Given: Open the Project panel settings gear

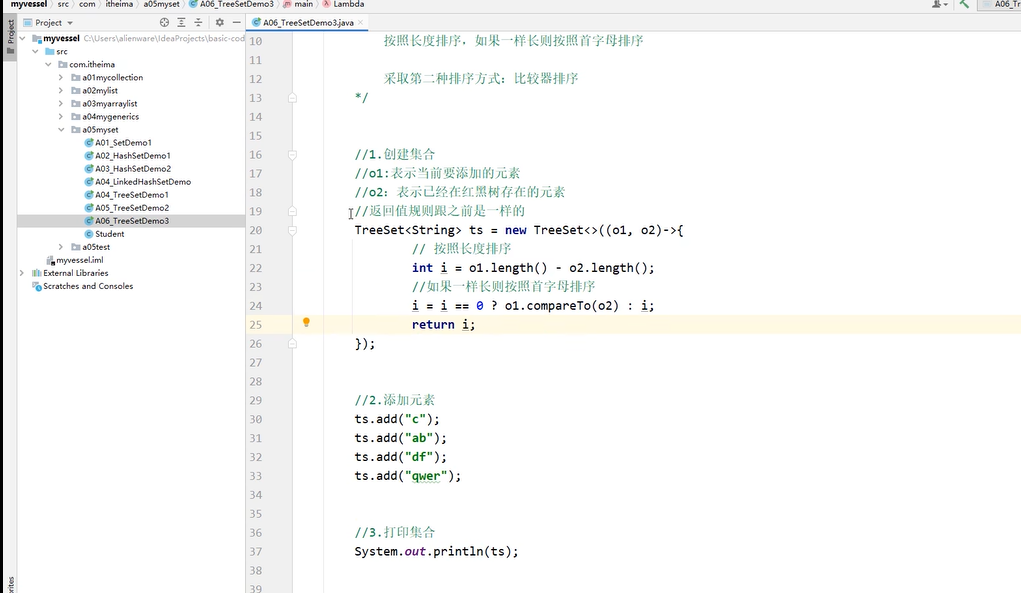Looking at the screenshot, I should pos(220,21).
